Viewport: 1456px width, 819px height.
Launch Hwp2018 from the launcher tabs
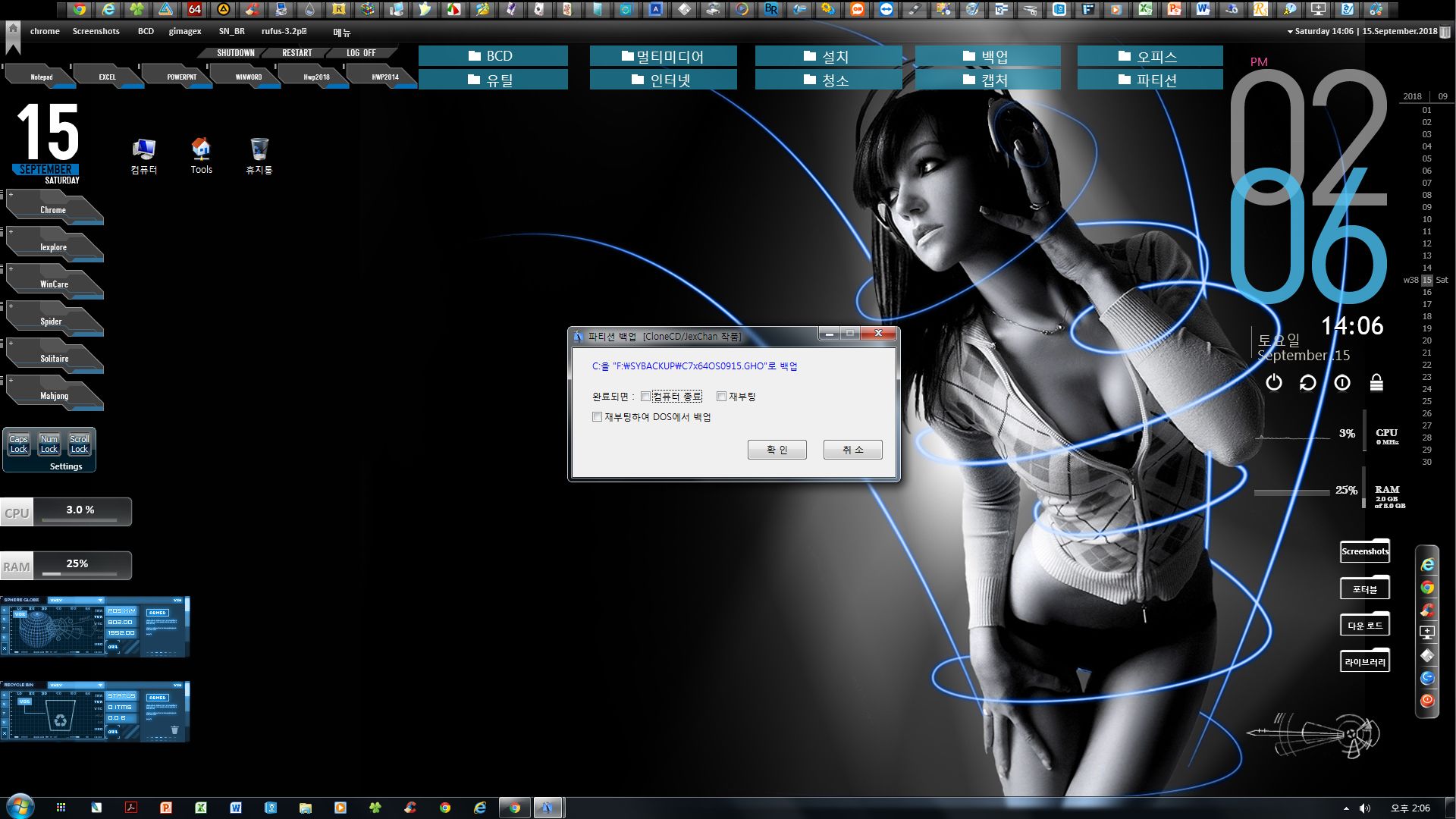pyautogui.click(x=316, y=77)
